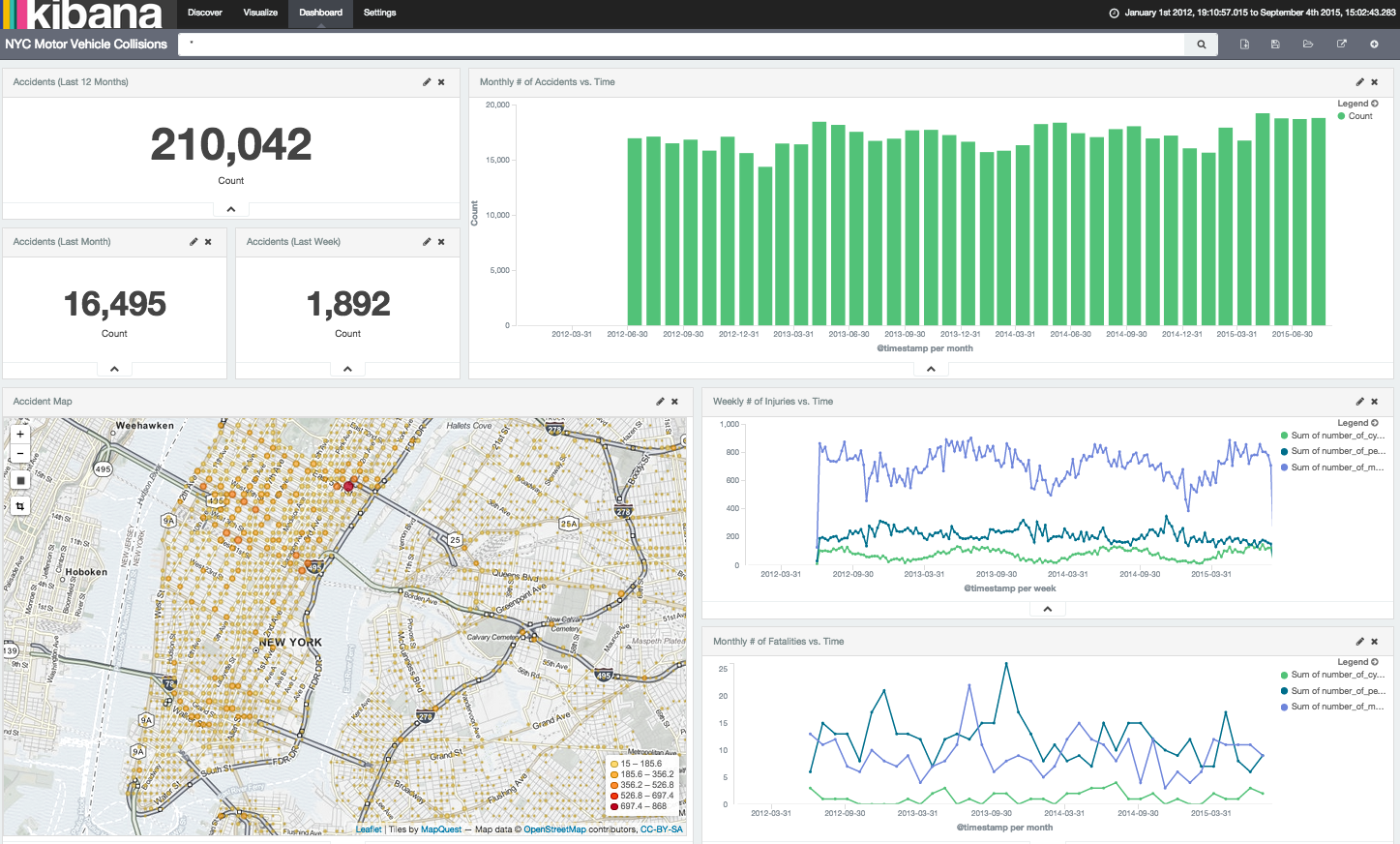Expand chevron below Monthly Accidents bar chart
This screenshot has height=844, width=1400.
(x=931, y=369)
